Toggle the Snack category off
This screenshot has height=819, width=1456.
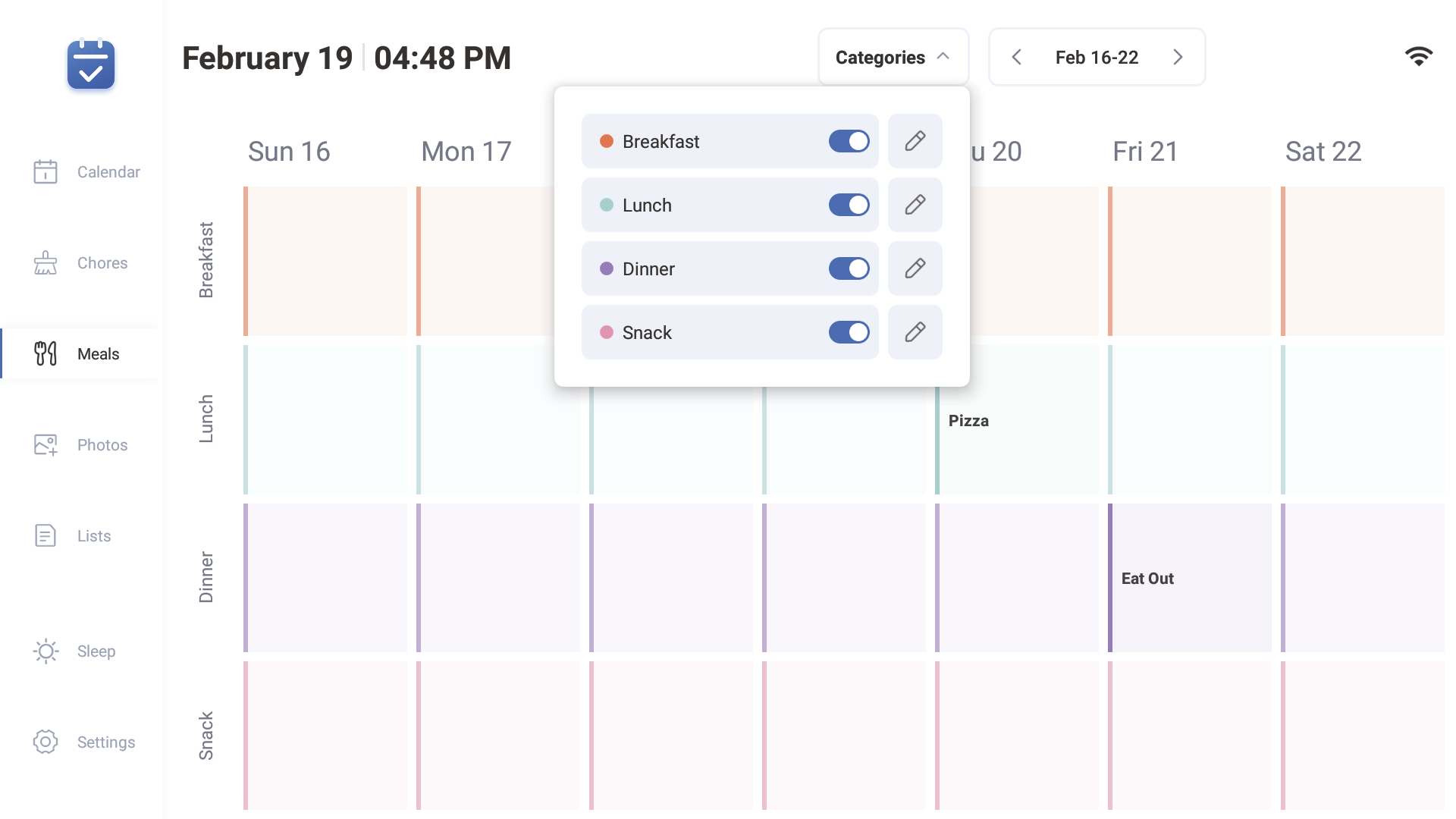click(849, 332)
